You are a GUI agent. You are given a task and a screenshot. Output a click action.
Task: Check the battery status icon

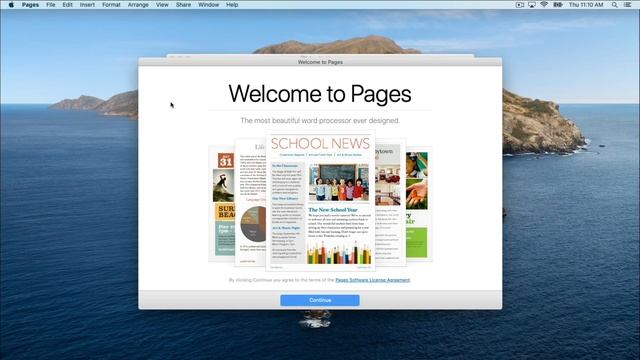[558, 5]
